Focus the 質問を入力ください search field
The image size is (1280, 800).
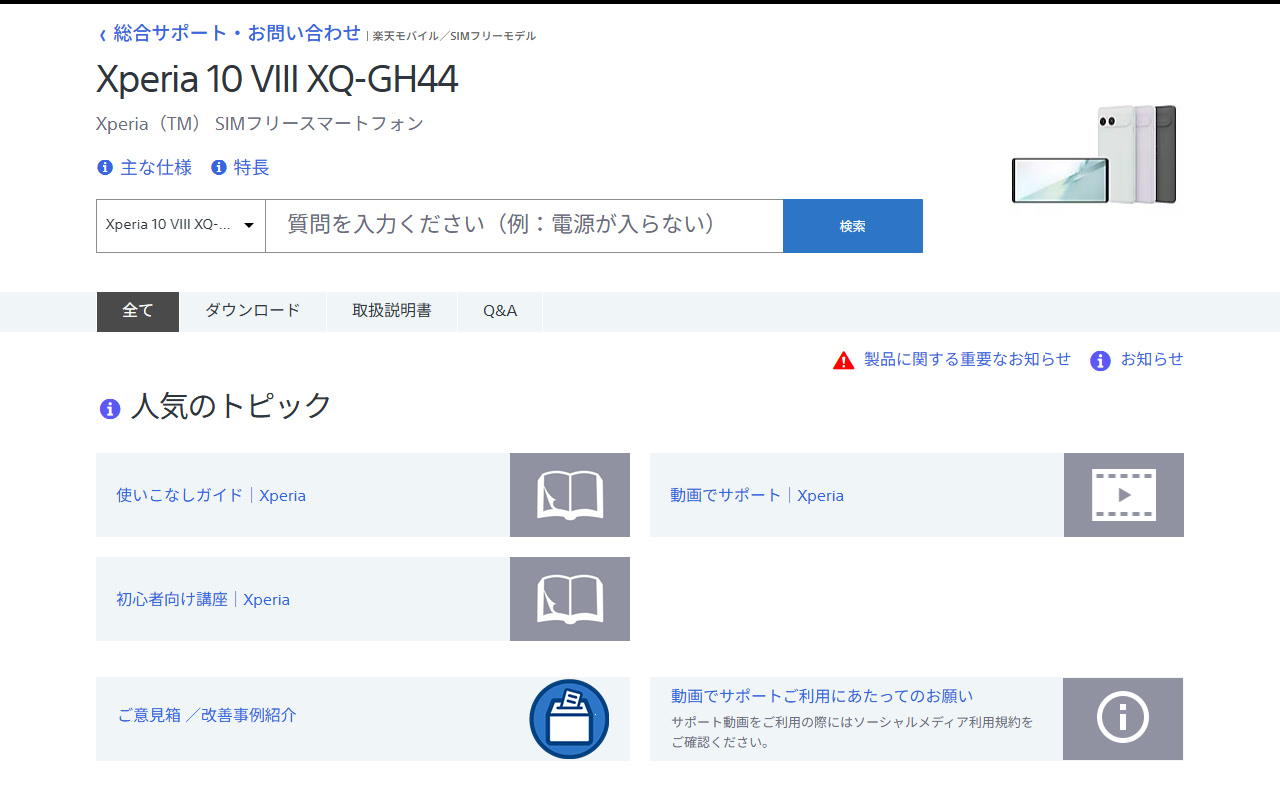coord(524,226)
